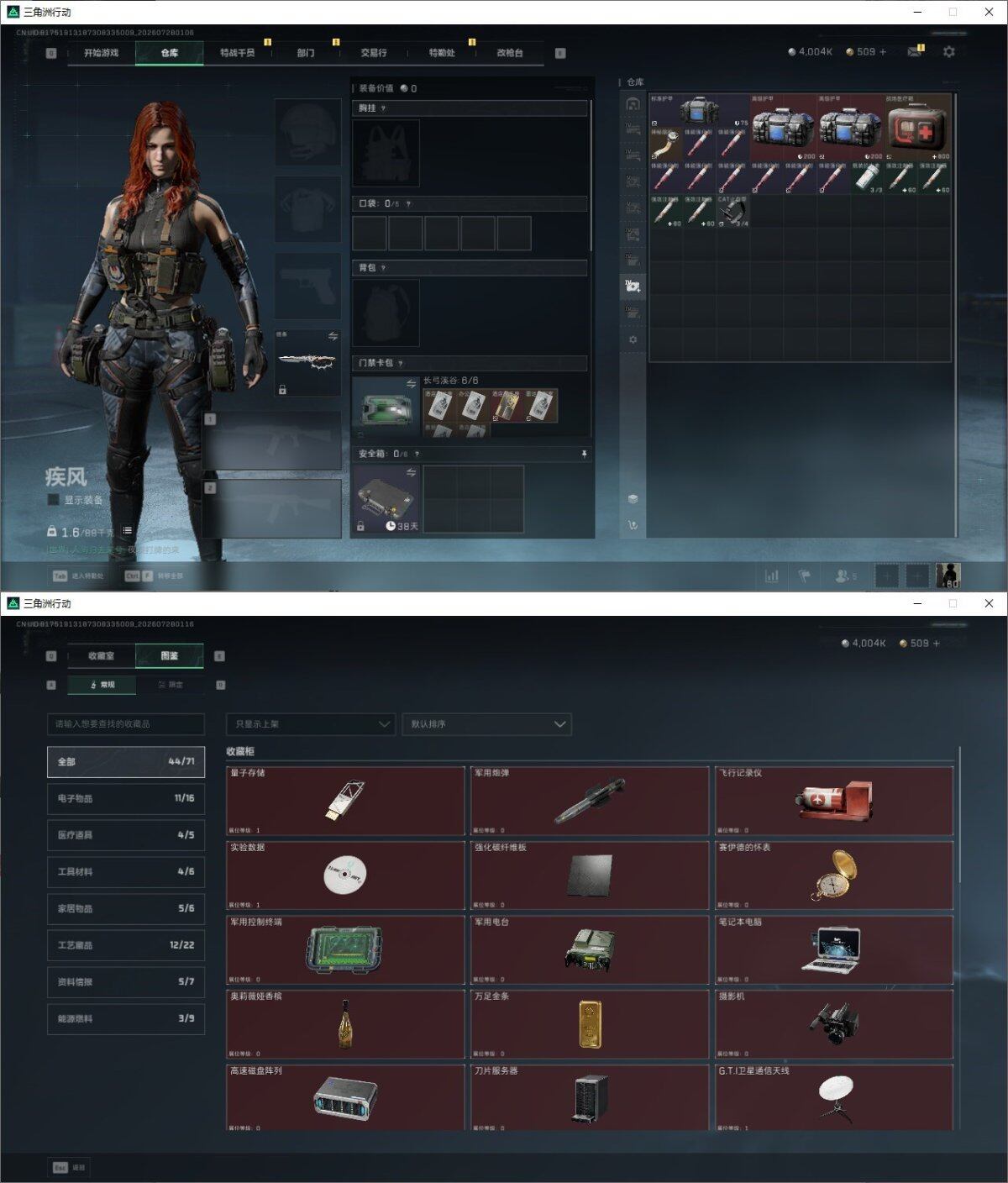
Task: Select the 常规 sub-tab
Action: point(102,685)
